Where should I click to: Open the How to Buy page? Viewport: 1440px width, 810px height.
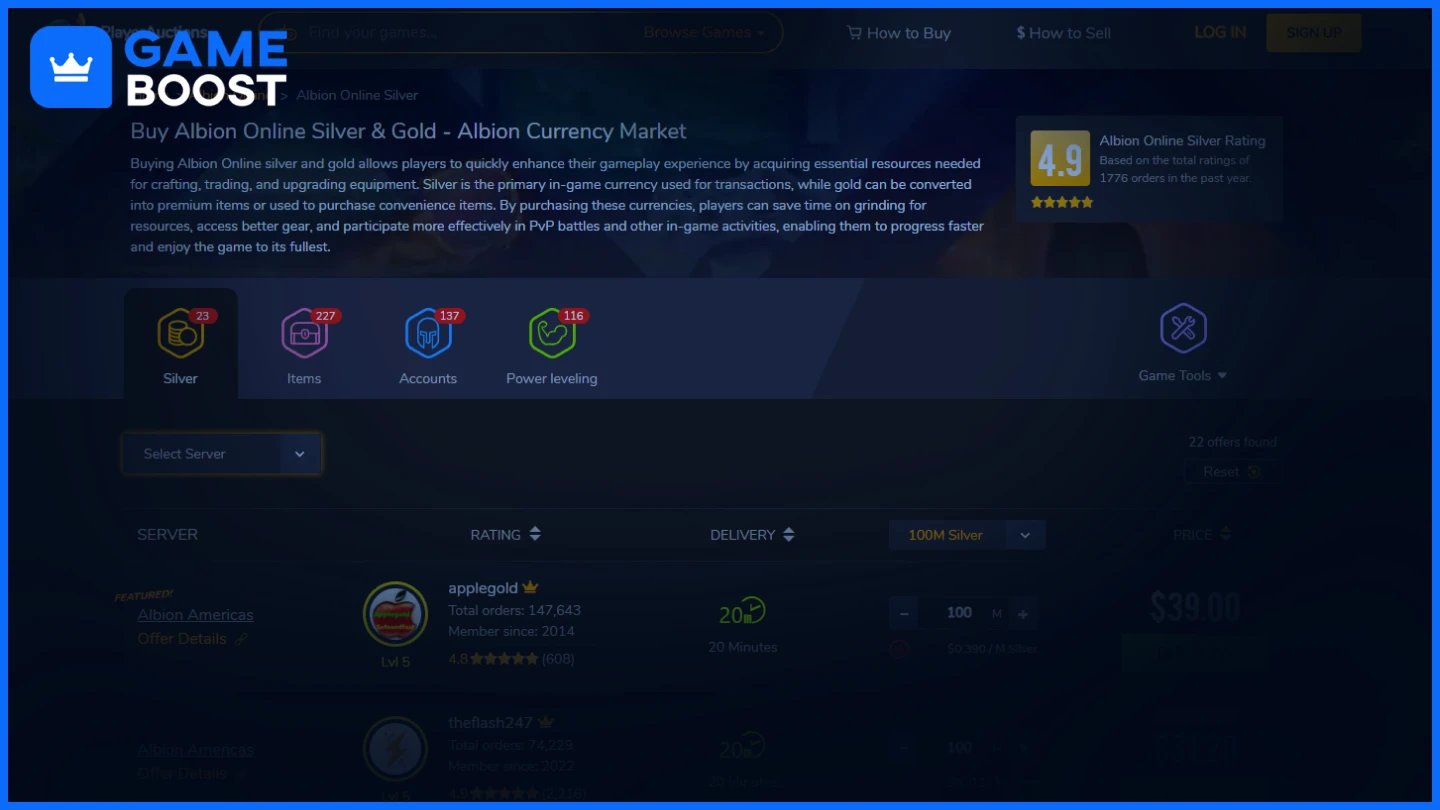click(898, 33)
